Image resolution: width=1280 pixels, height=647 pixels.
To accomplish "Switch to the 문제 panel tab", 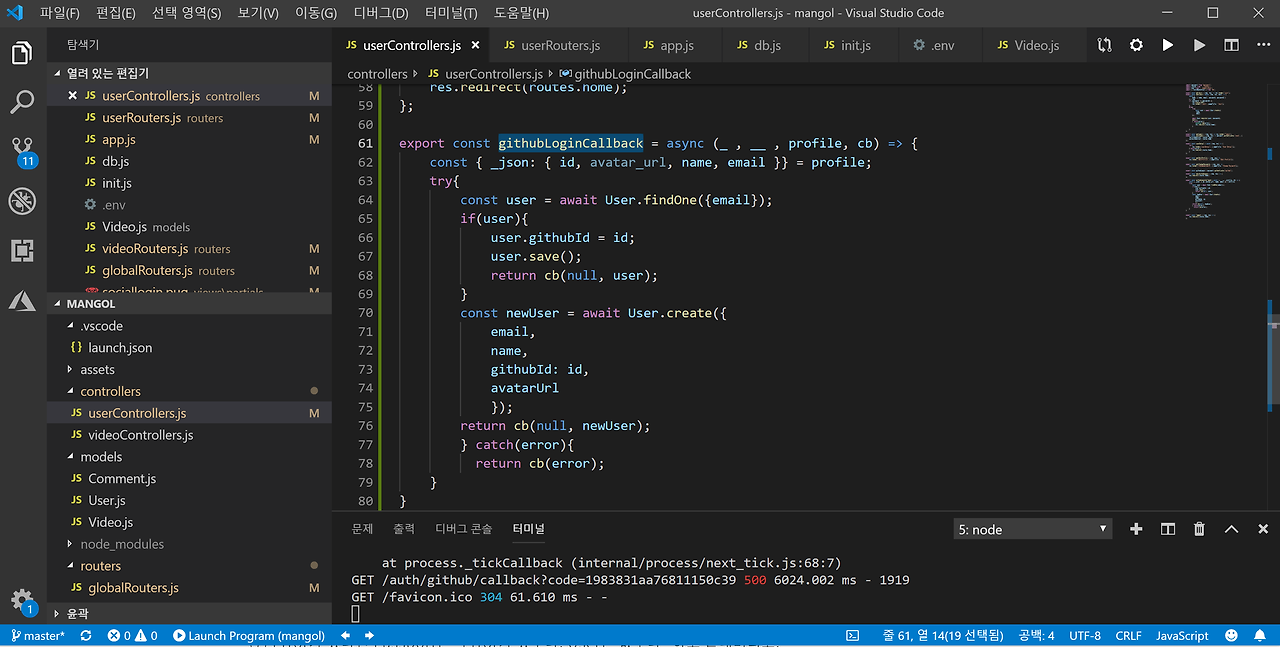I will 362,529.
